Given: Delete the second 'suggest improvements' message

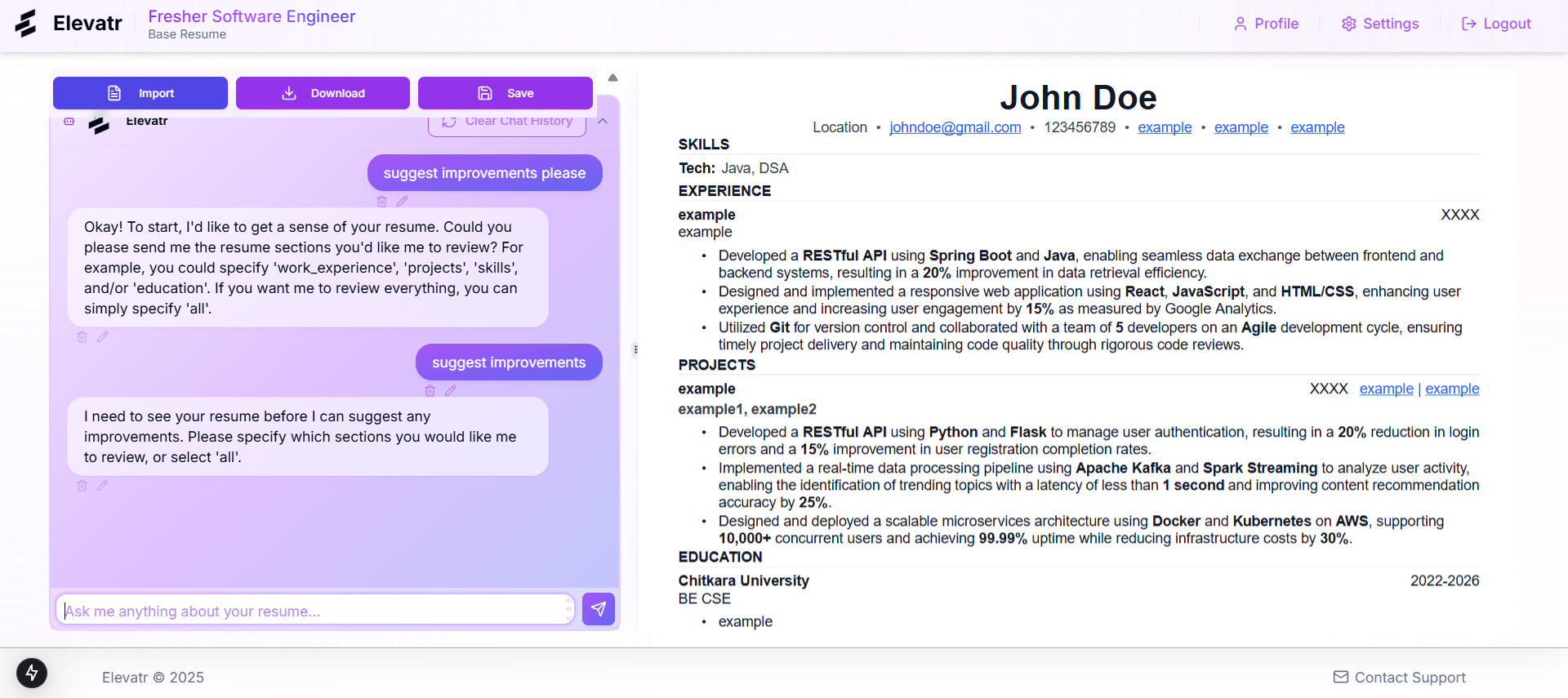Looking at the screenshot, I should click(x=430, y=390).
